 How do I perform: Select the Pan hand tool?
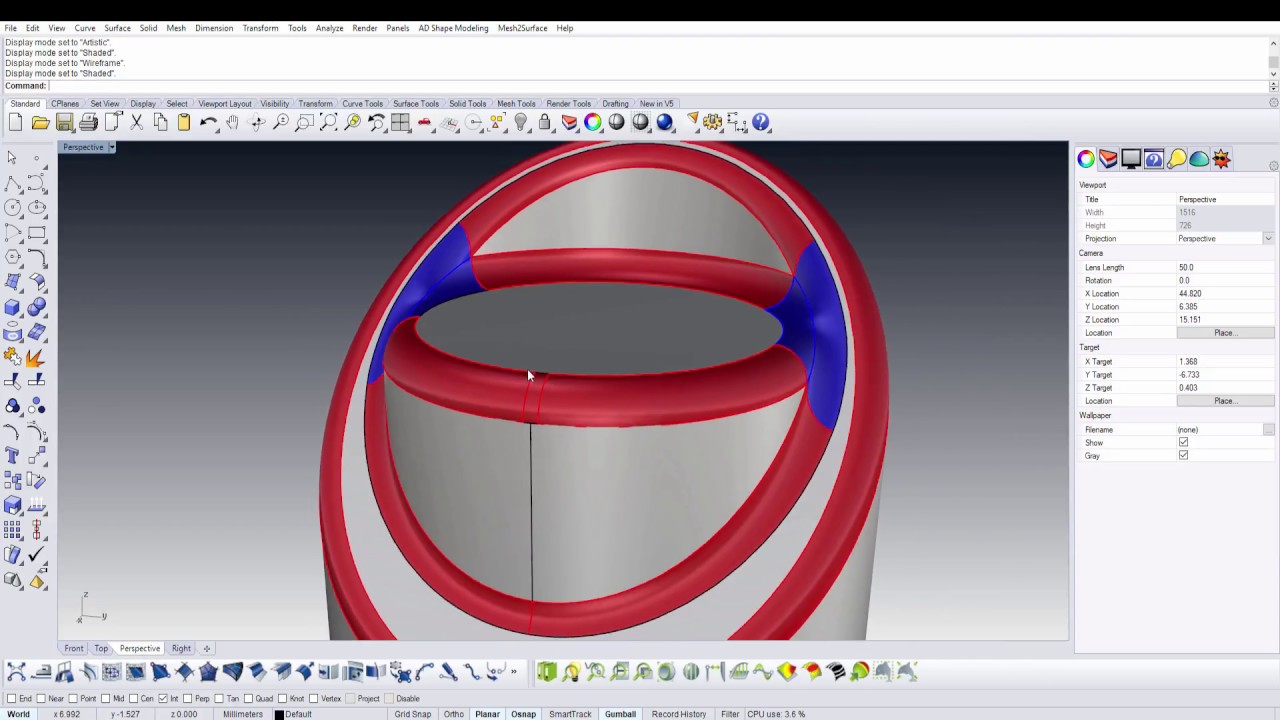click(232, 122)
